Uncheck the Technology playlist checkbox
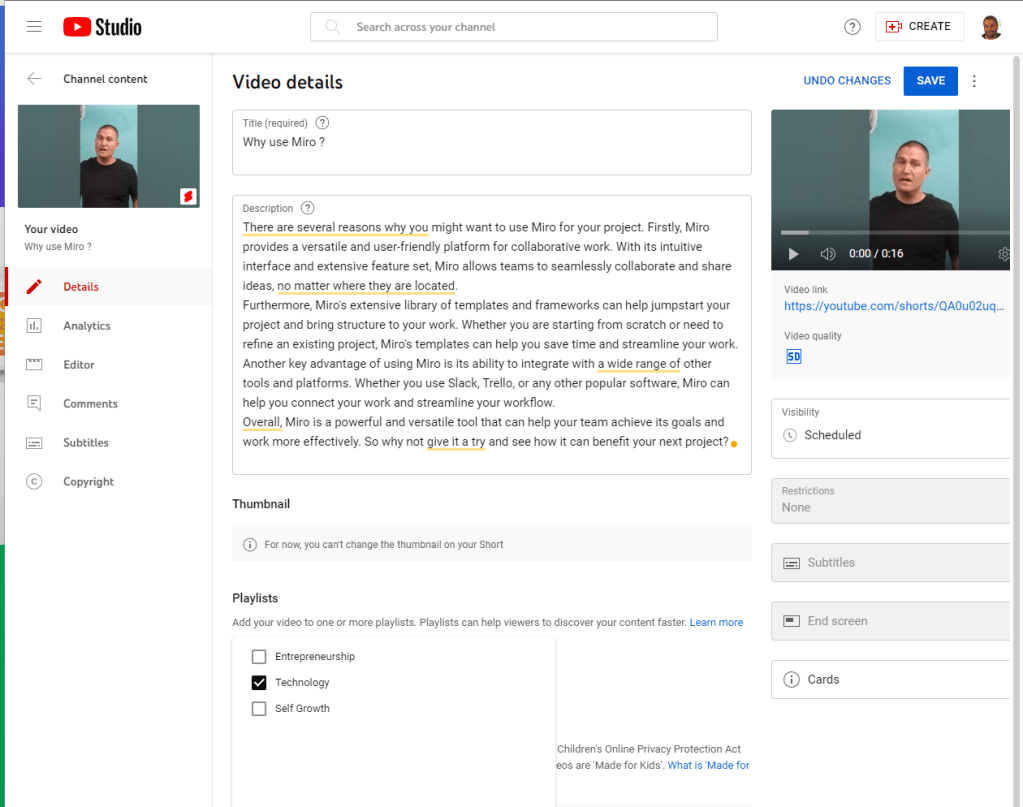1023x807 pixels. click(x=259, y=682)
